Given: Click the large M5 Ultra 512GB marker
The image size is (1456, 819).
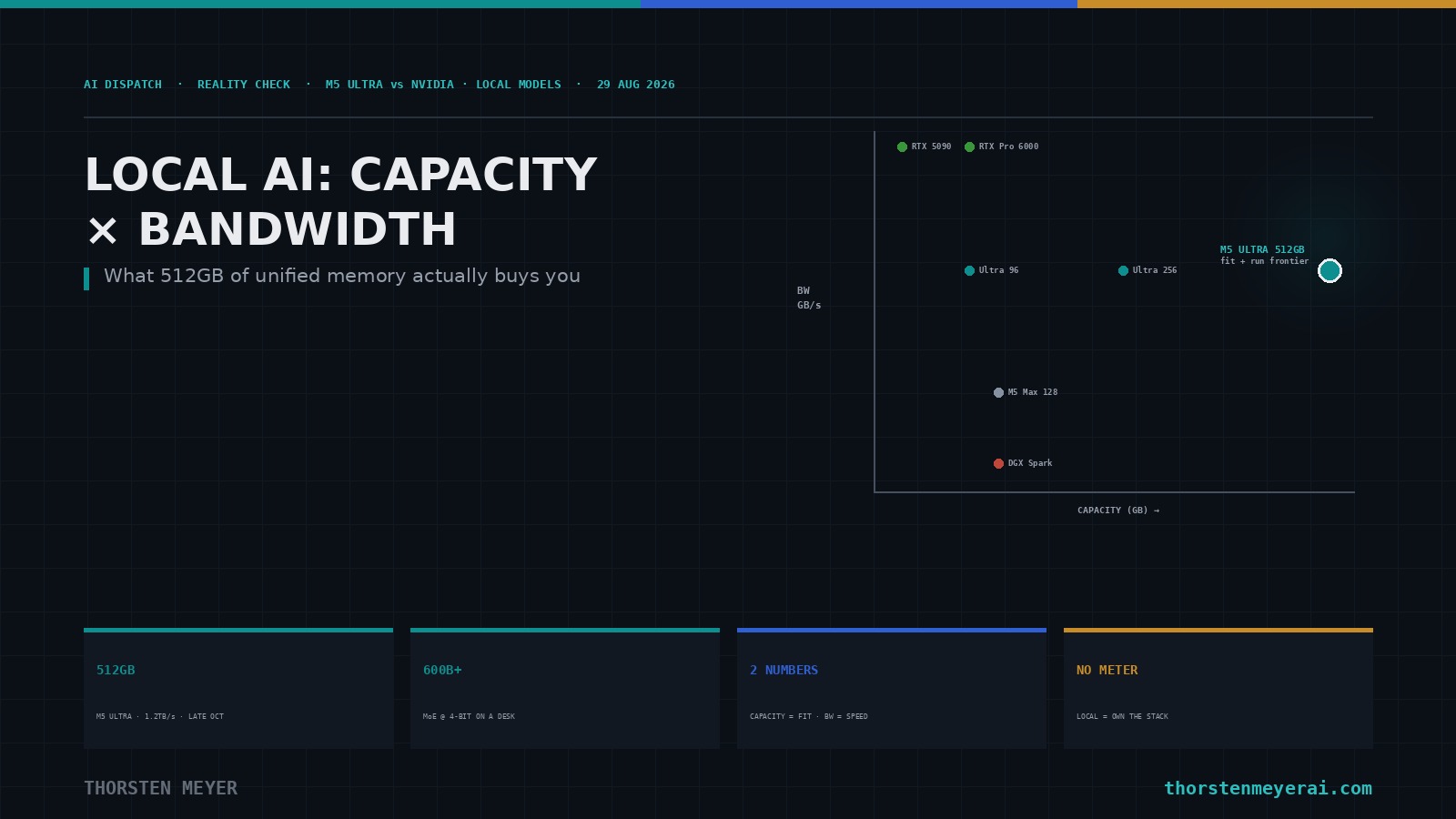Looking at the screenshot, I should (1330, 270).
